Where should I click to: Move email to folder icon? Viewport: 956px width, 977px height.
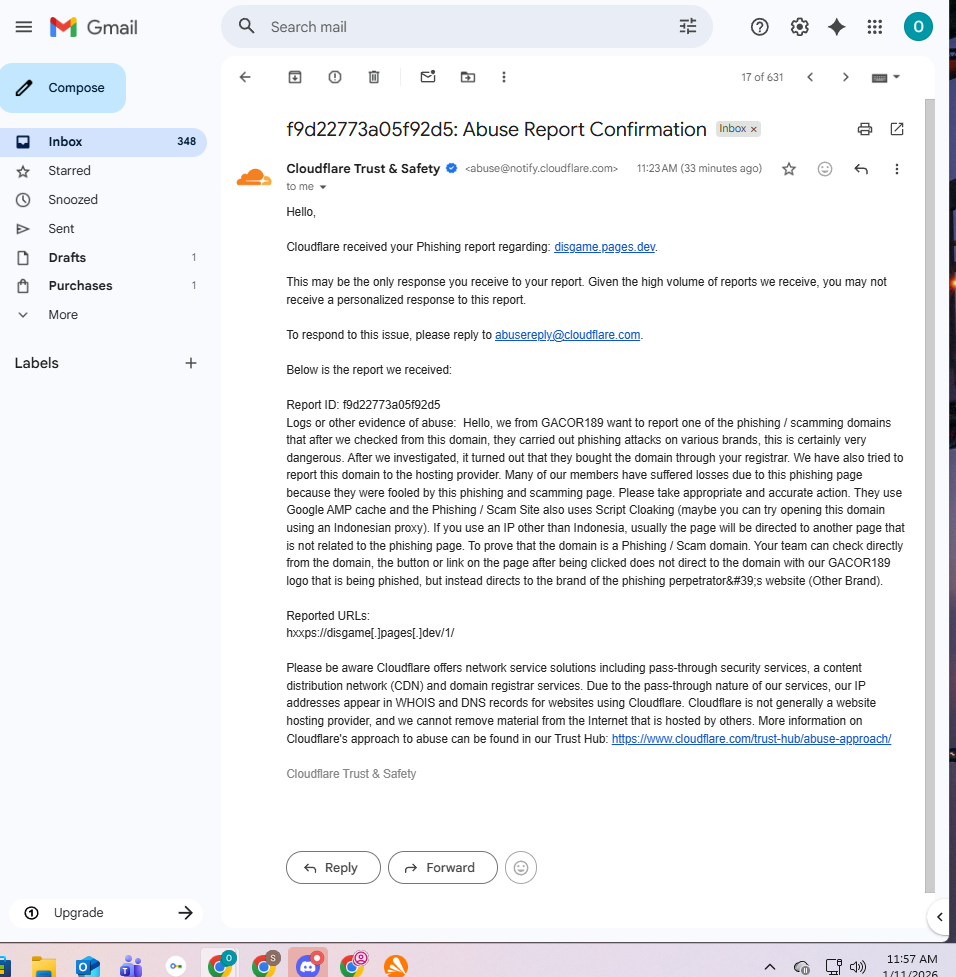[x=467, y=77]
